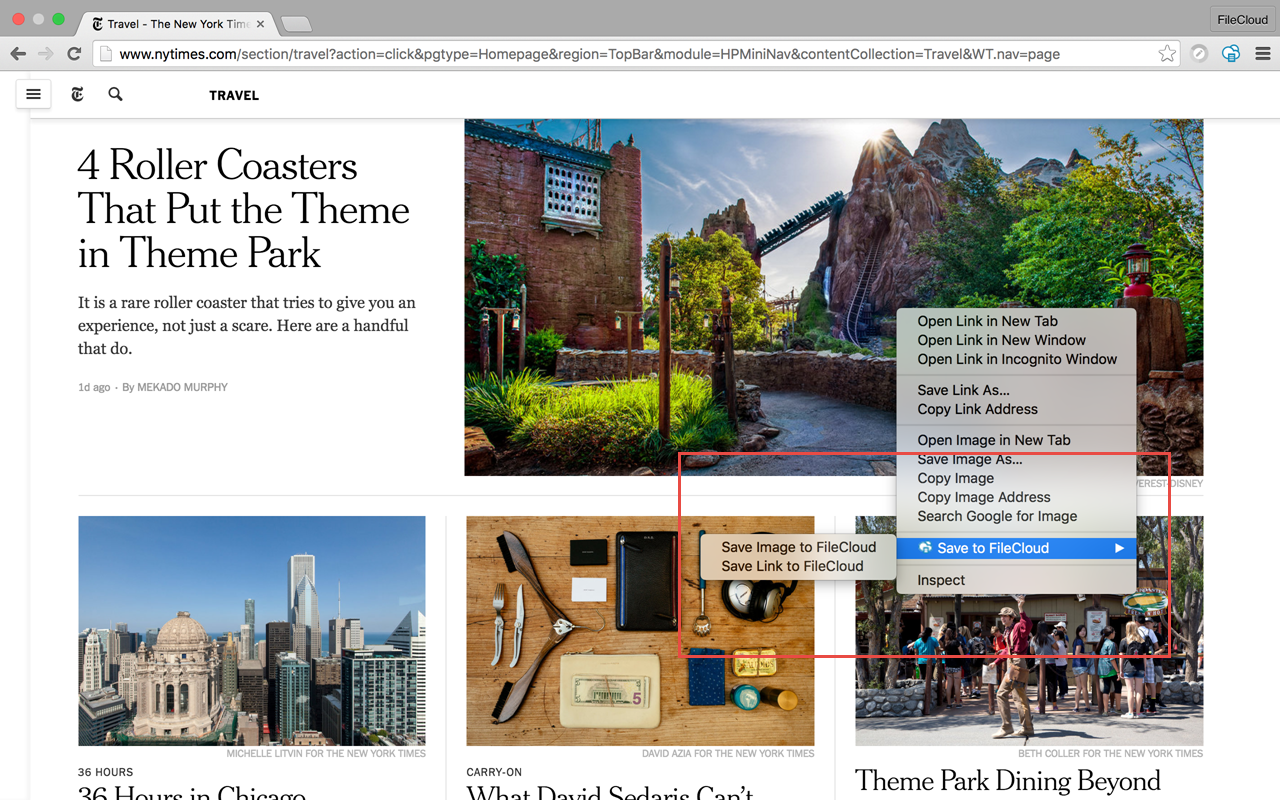Click the browser forward arrow
The image size is (1280, 800).
pyautogui.click(x=45, y=54)
